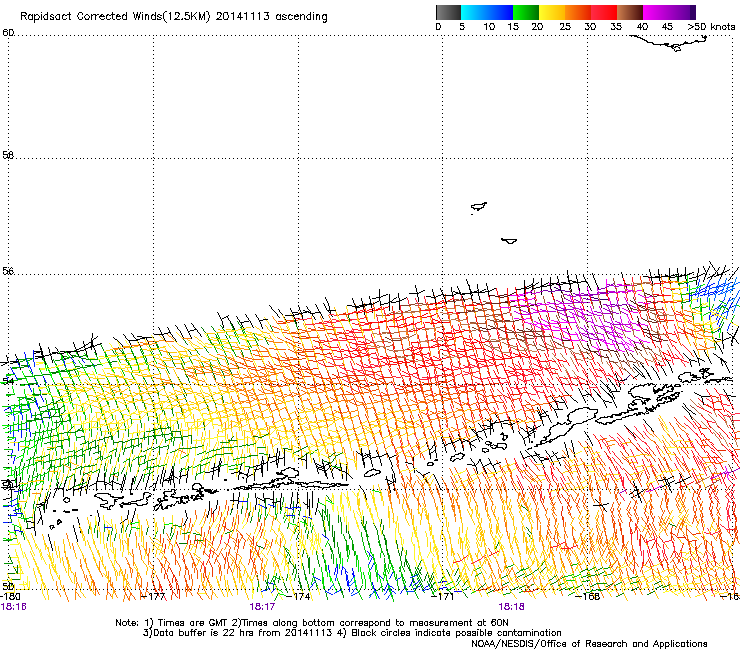Image resolution: width=740 pixels, height=650 pixels.
Task: Click the latitude label 58
Action: click(8, 155)
